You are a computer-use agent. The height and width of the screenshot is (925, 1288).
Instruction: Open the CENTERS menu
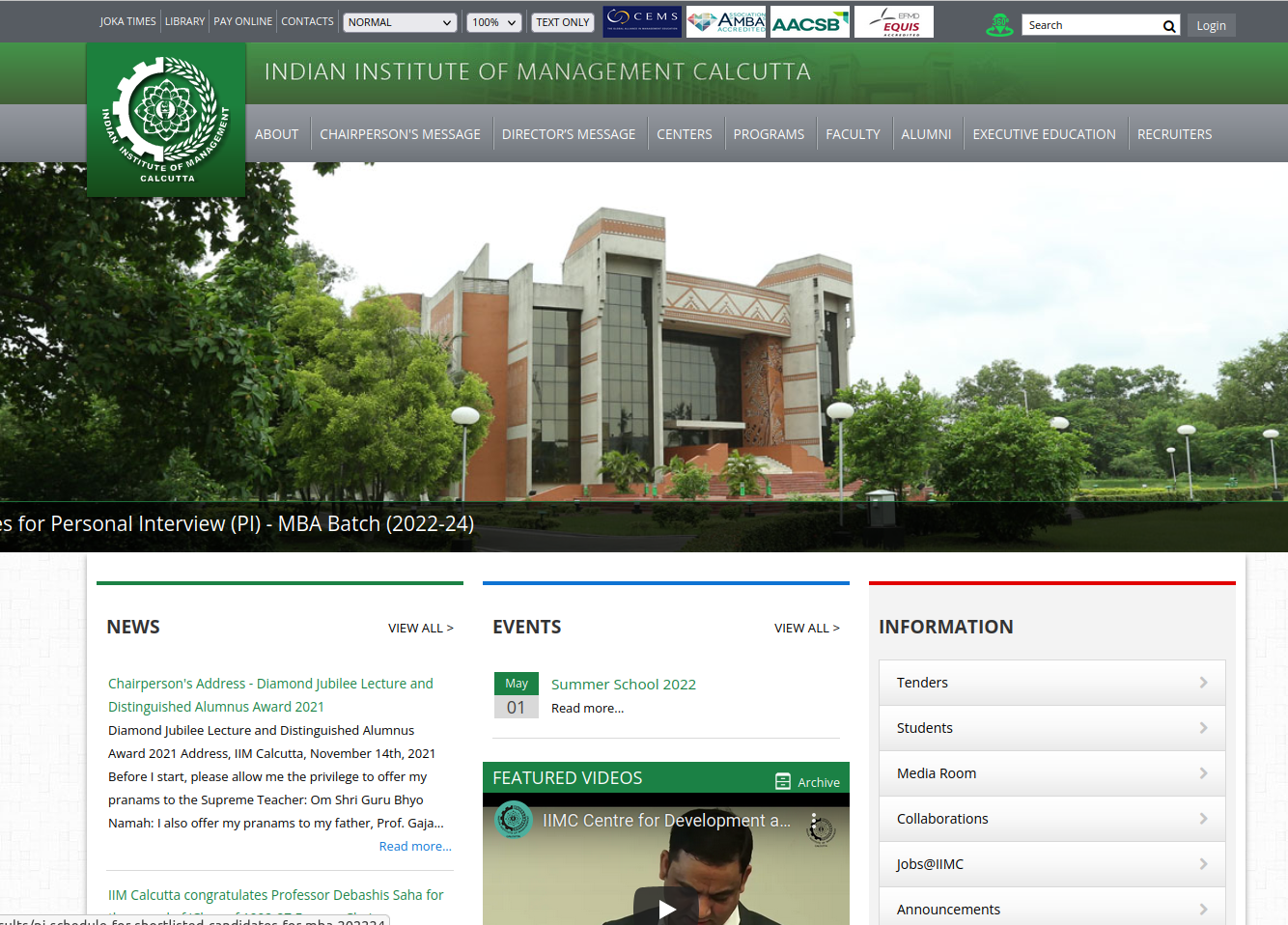point(685,134)
